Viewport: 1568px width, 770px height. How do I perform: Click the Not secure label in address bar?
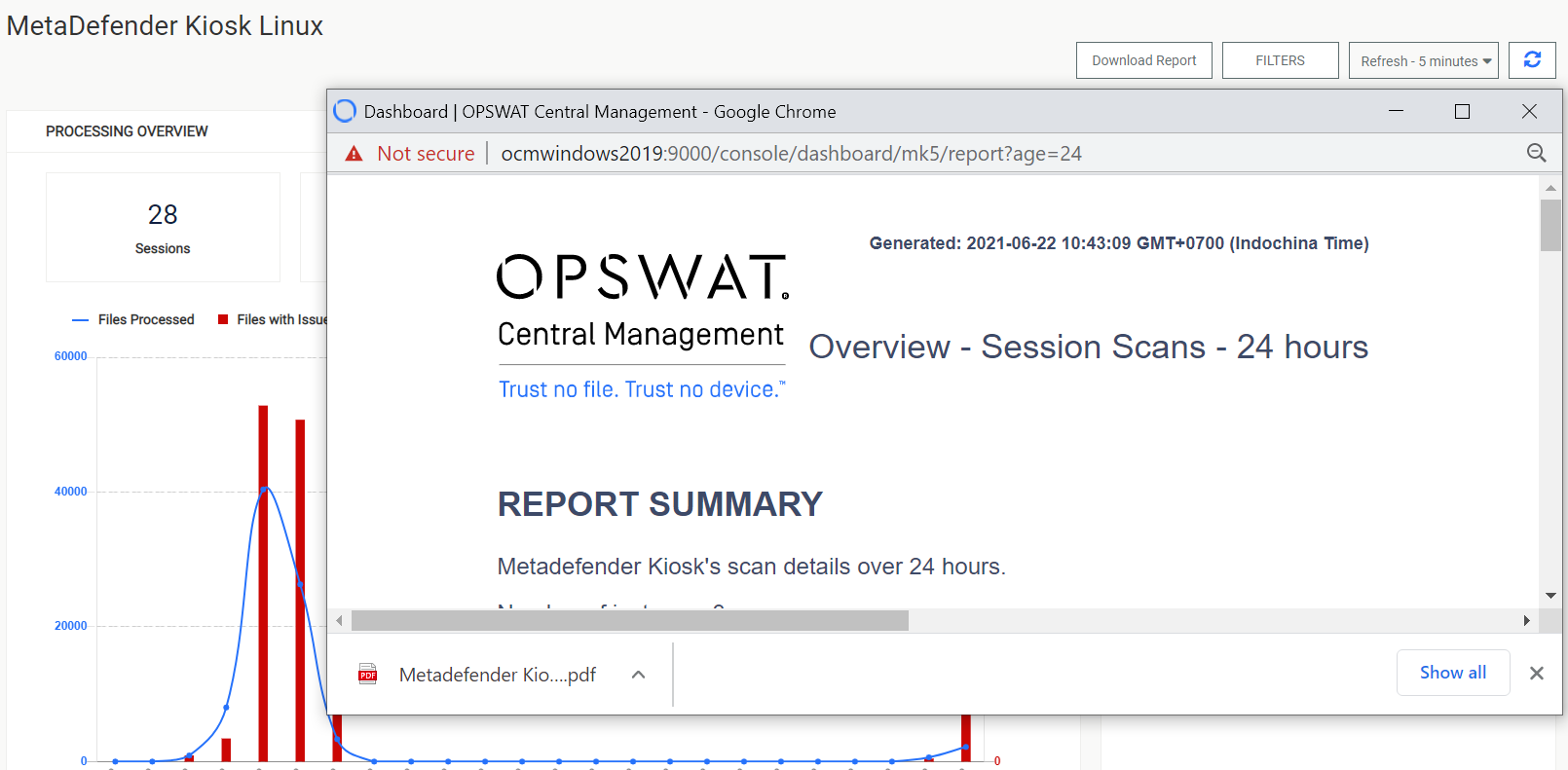point(426,154)
